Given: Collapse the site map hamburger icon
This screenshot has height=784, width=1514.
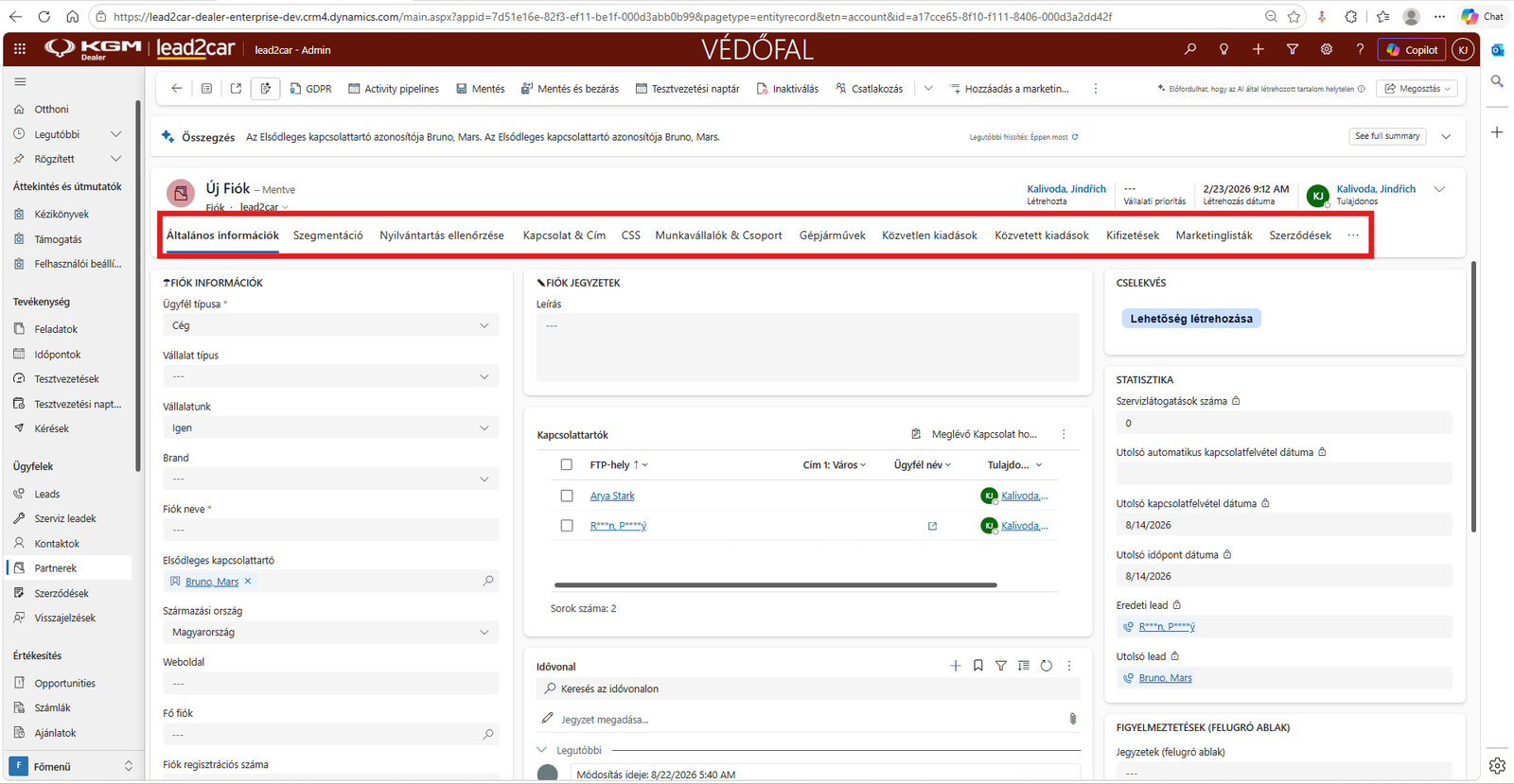Looking at the screenshot, I should (20, 82).
